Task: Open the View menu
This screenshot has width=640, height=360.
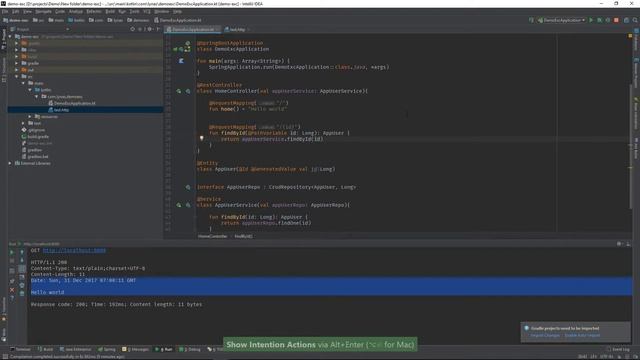Action: (27, 11)
